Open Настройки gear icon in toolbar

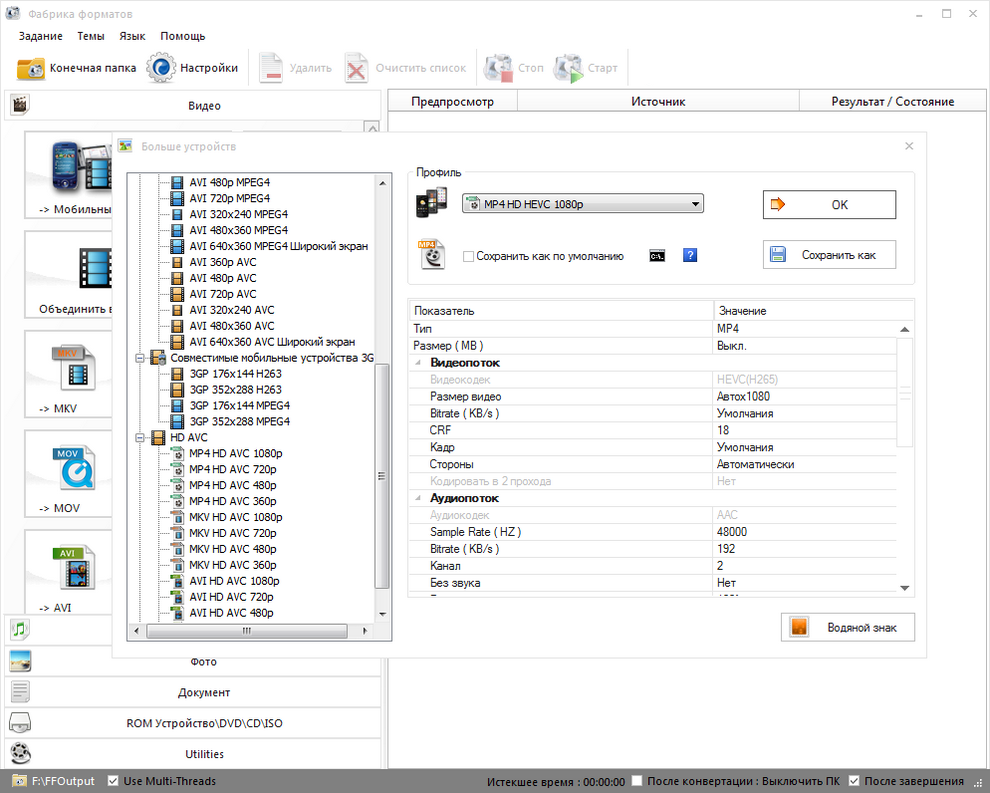pos(161,68)
